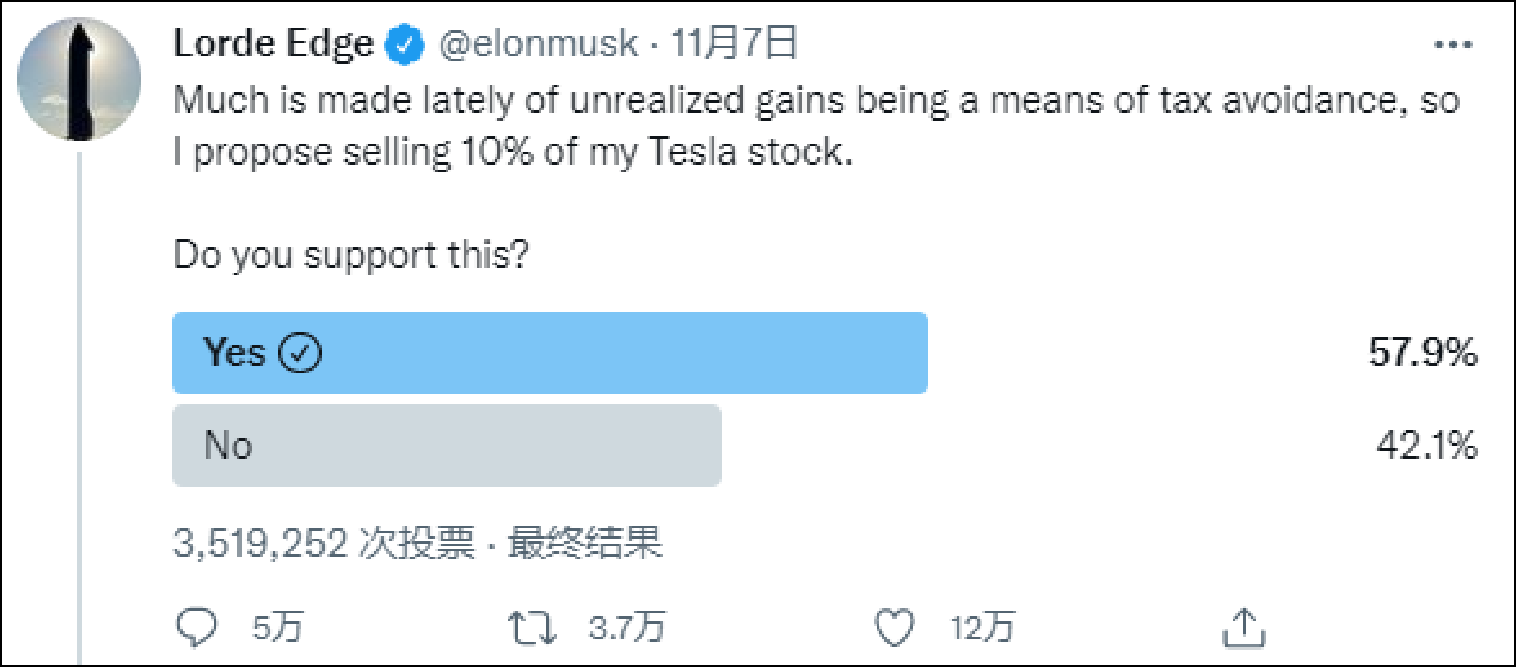Click the checkmark circle beside Yes
This screenshot has height=667, width=1516.
pos(301,353)
